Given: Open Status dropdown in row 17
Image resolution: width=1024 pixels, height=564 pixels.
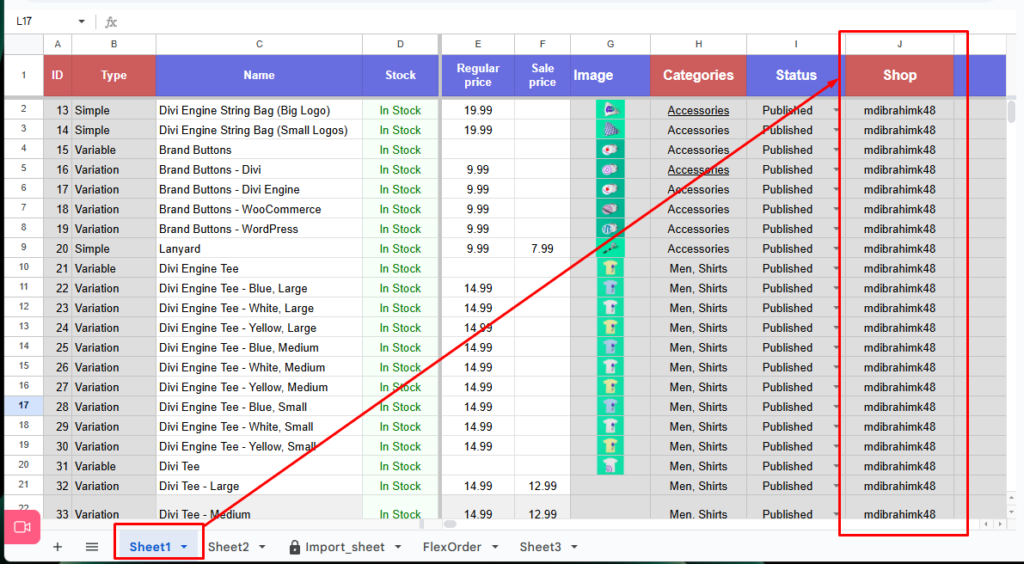Looking at the screenshot, I should [x=836, y=407].
